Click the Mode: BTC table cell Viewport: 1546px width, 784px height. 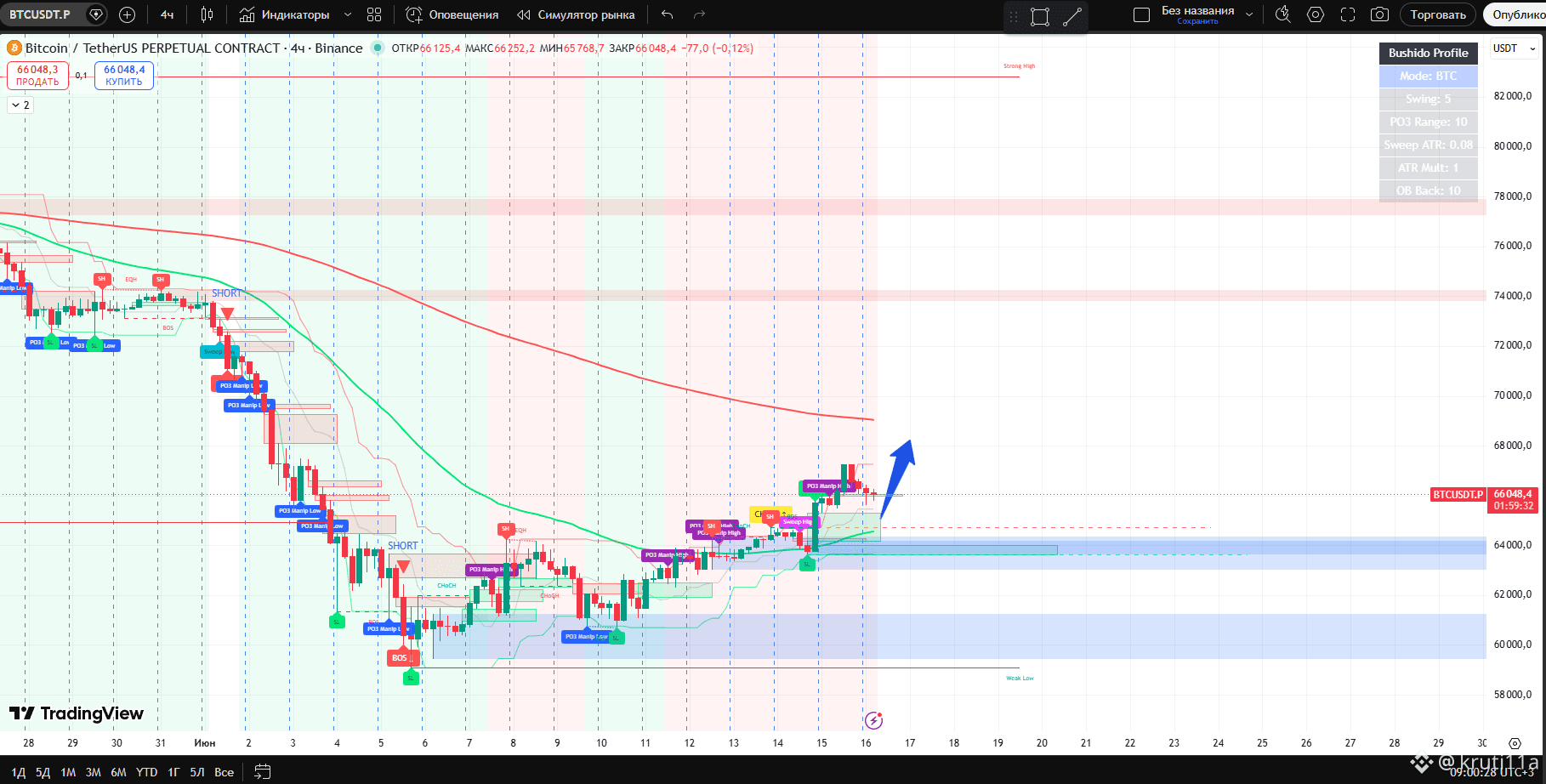[1428, 76]
